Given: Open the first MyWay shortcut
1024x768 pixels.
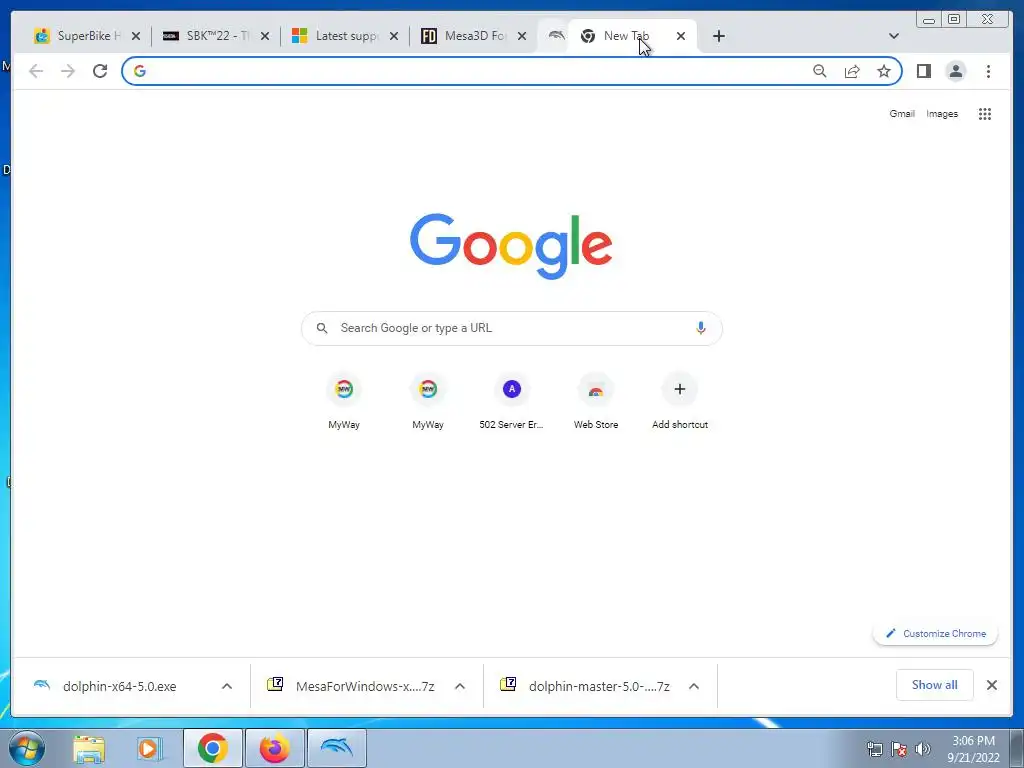Looking at the screenshot, I should pos(344,402).
